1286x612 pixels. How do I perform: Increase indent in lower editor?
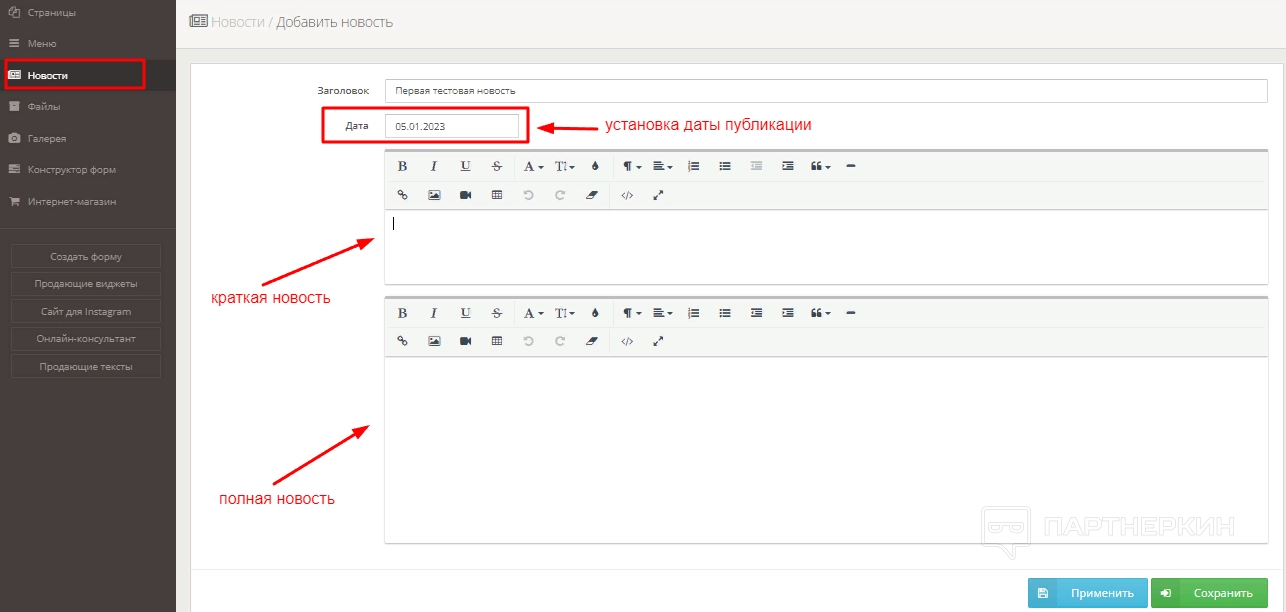[x=788, y=313]
